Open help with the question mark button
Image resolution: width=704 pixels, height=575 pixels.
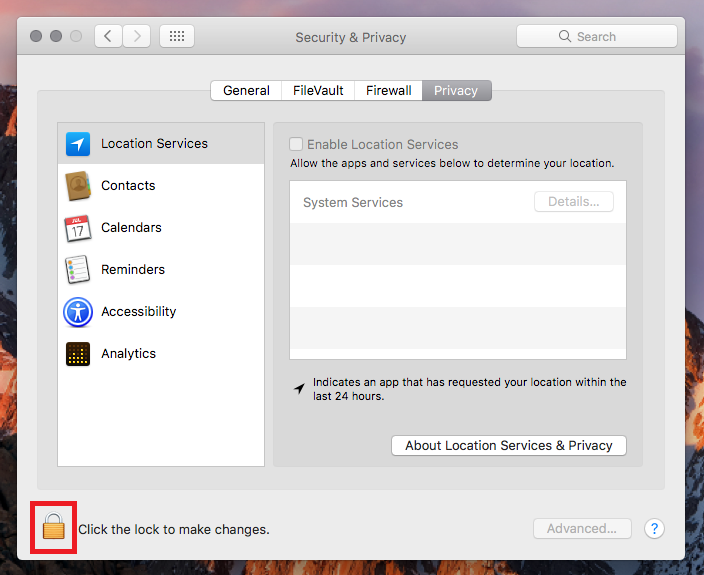(654, 529)
